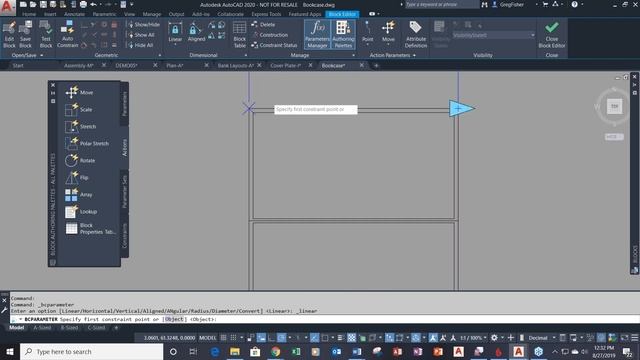Click the Windows taskbar search box

point(91,351)
